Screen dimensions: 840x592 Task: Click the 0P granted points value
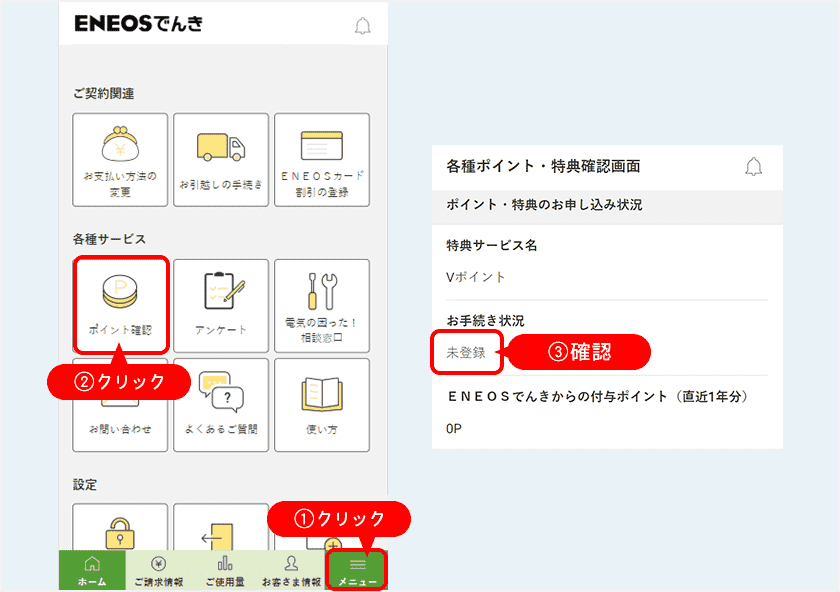point(453,428)
